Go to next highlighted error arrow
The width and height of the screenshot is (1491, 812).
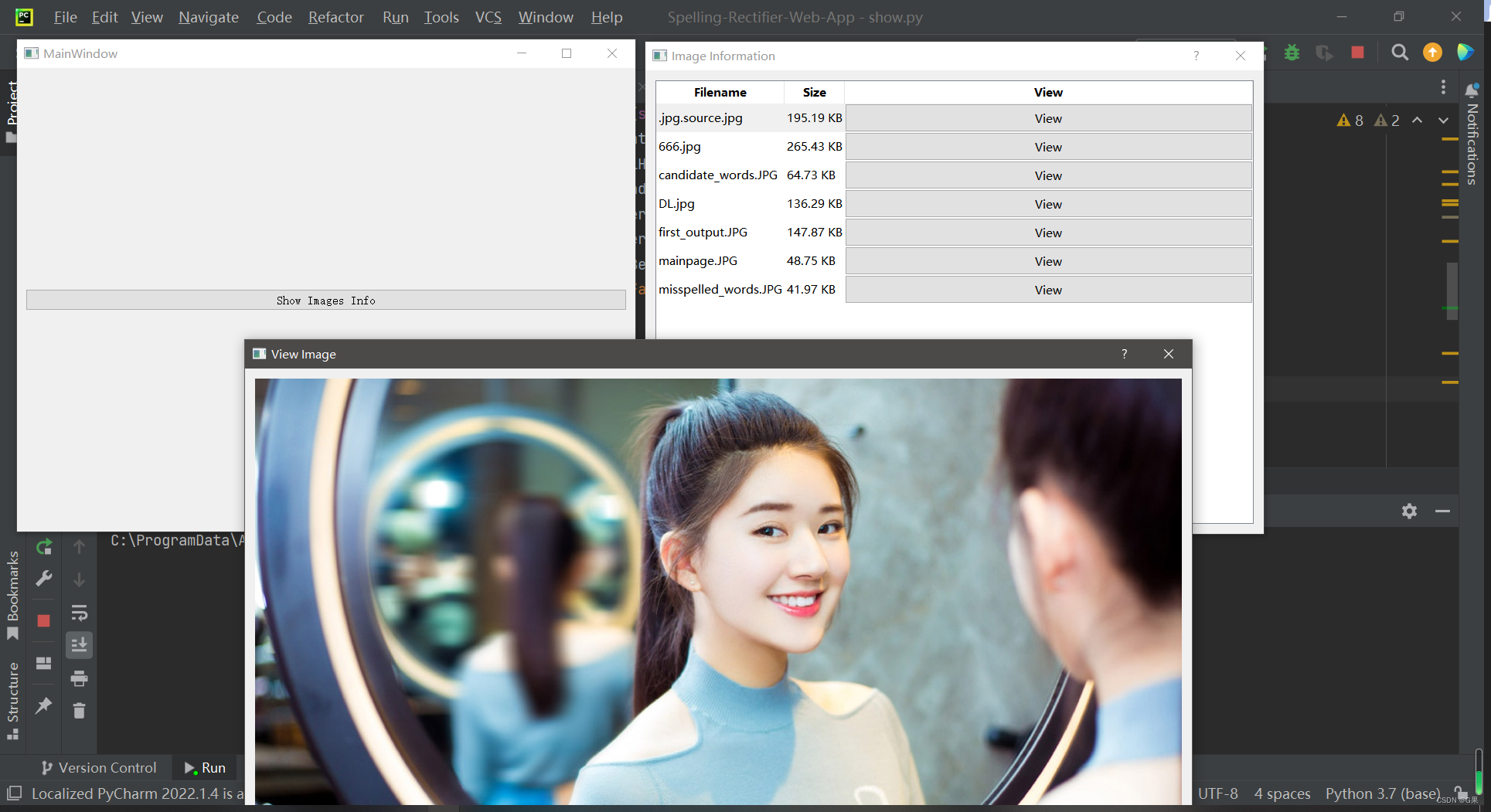tap(1443, 121)
